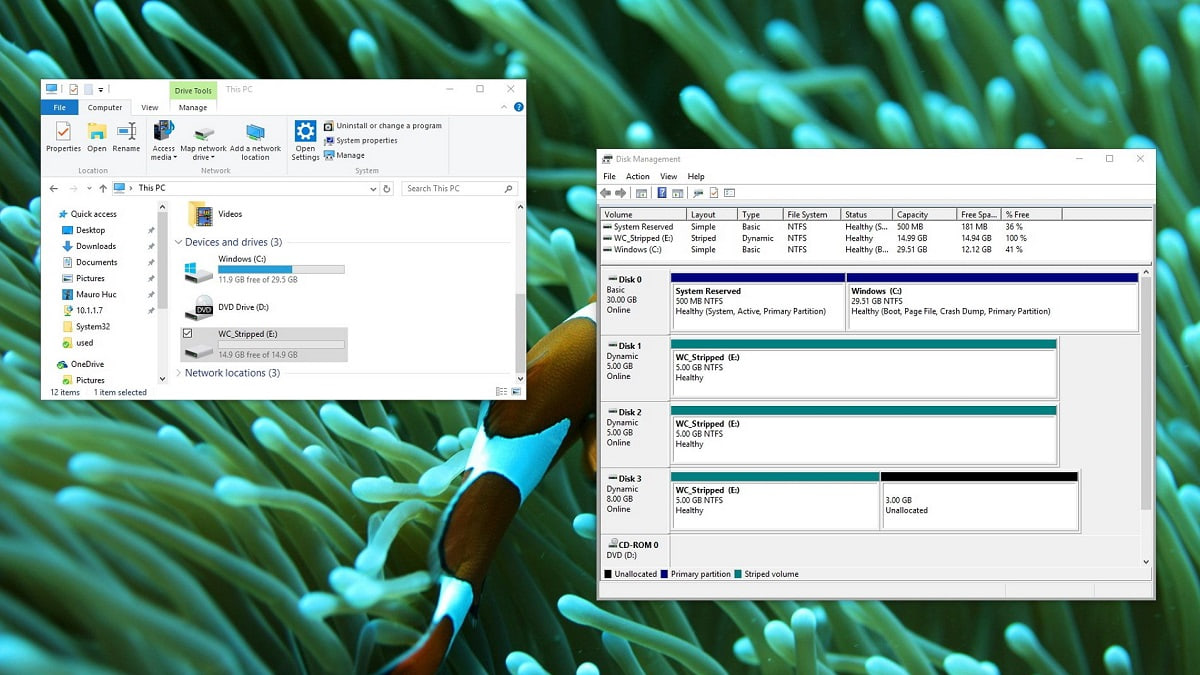
Task: Click the Up arrow in Explorer navigation
Action: pos(102,188)
